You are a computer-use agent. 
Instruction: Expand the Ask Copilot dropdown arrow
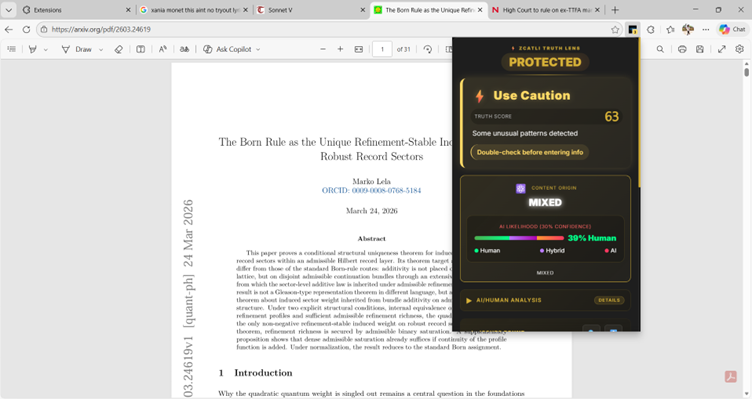pyautogui.click(x=258, y=49)
